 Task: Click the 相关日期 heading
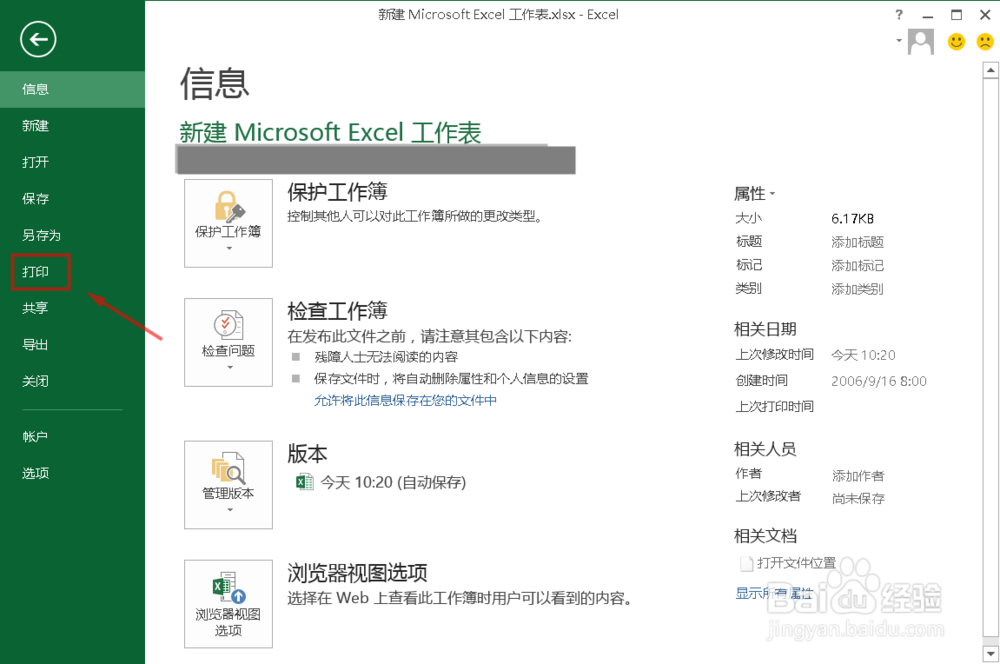point(765,329)
